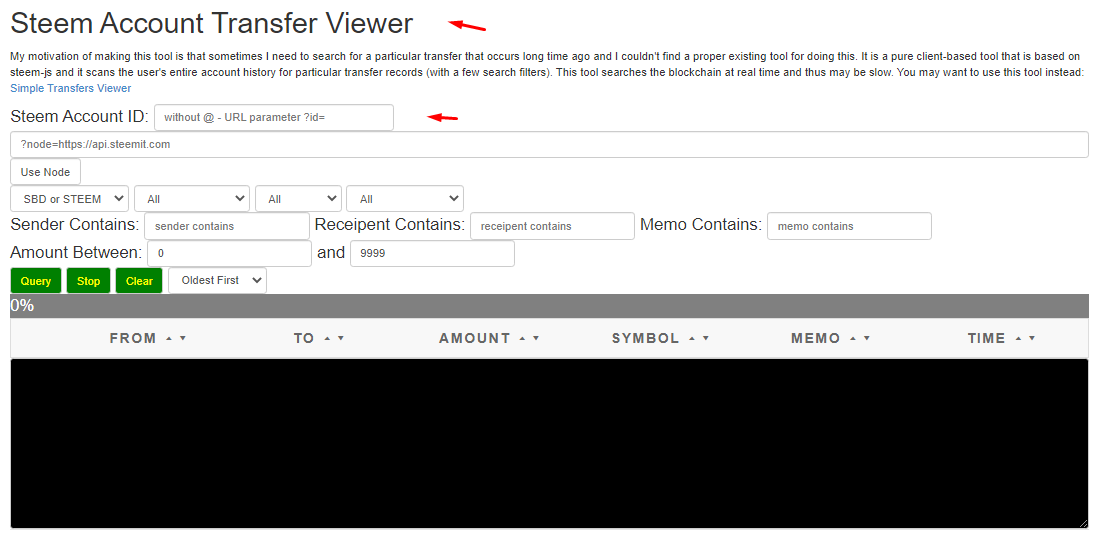Open the SBD or STEEM dropdown
Image resolution: width=1110 pixels, height=540 pixels.
tap(69, 199)
